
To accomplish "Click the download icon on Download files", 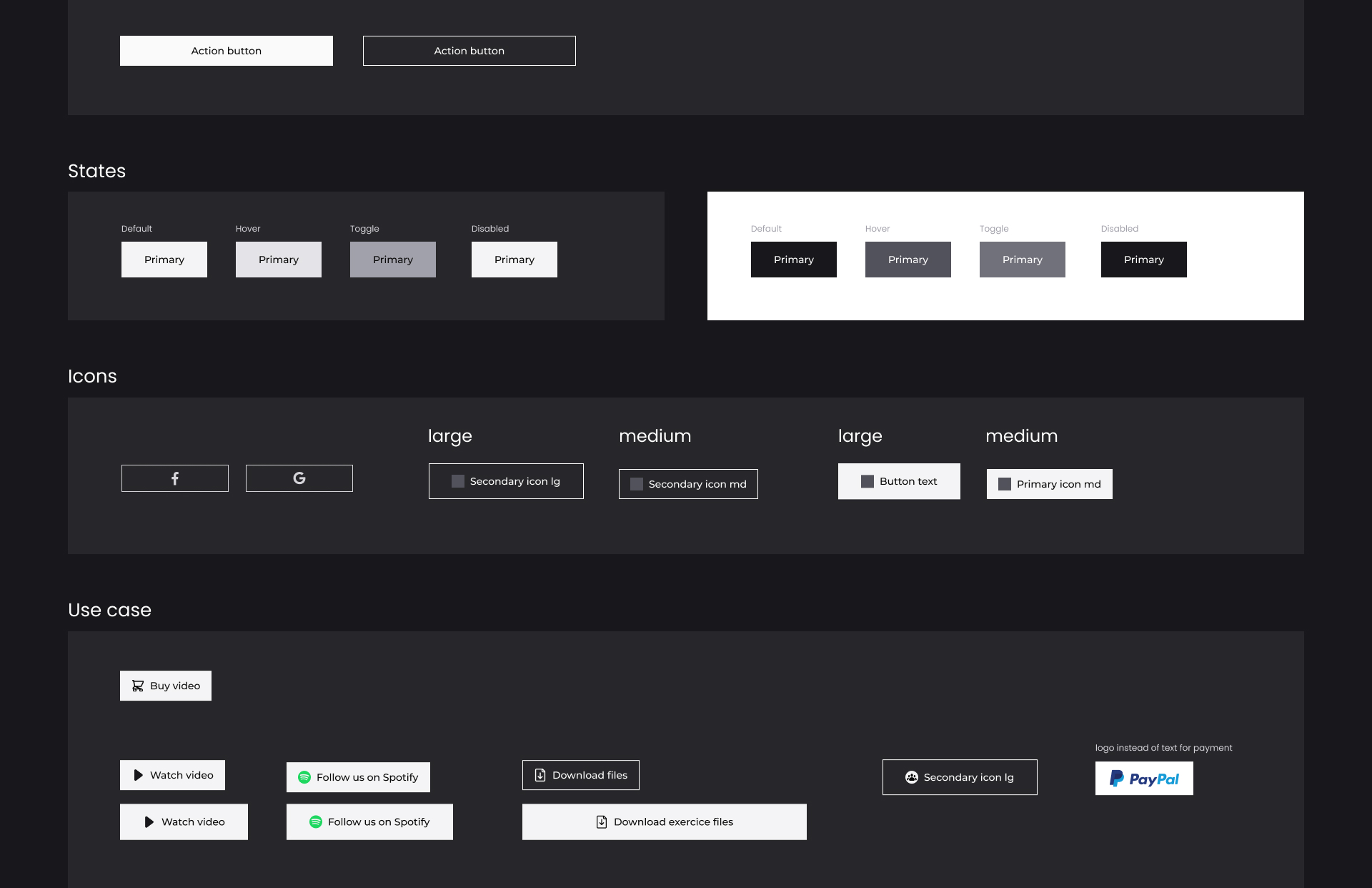I will point(540,775).
